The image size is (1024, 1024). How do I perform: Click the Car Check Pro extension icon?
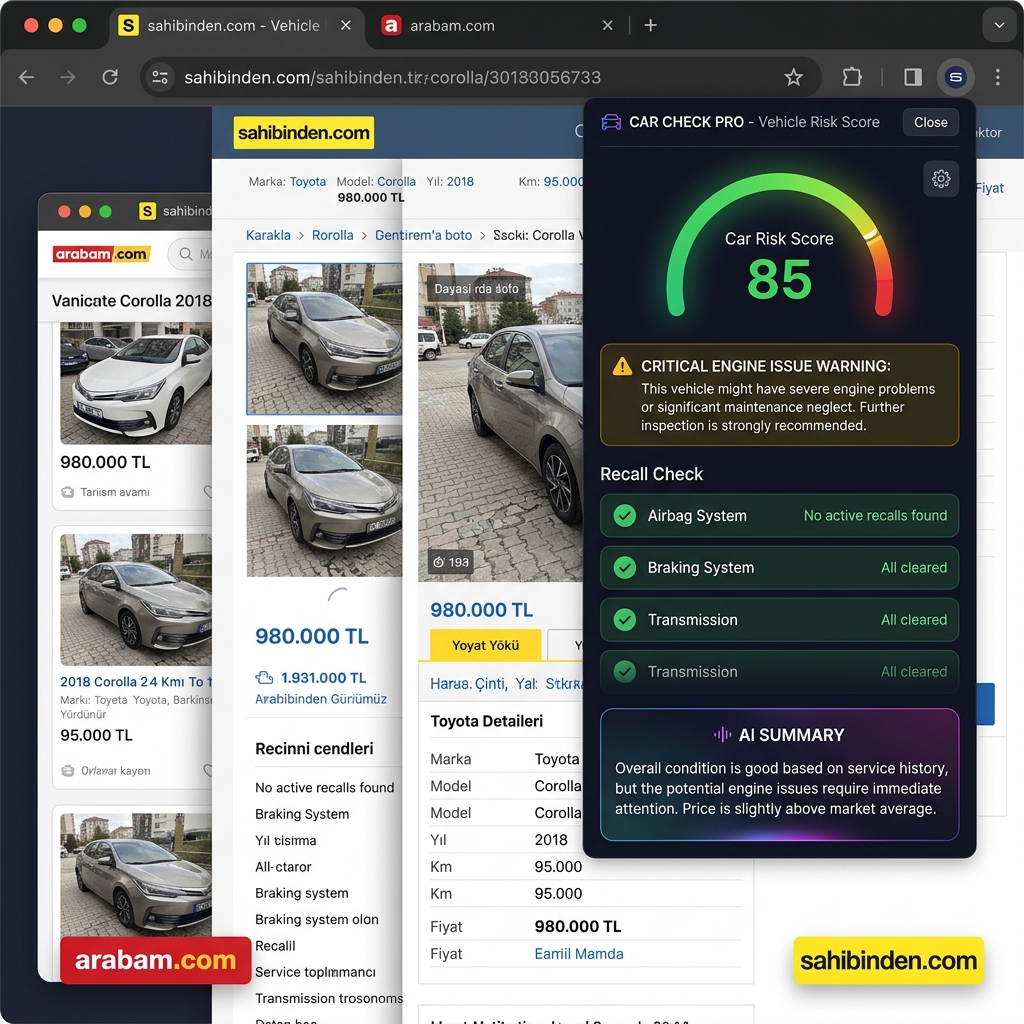955,78
